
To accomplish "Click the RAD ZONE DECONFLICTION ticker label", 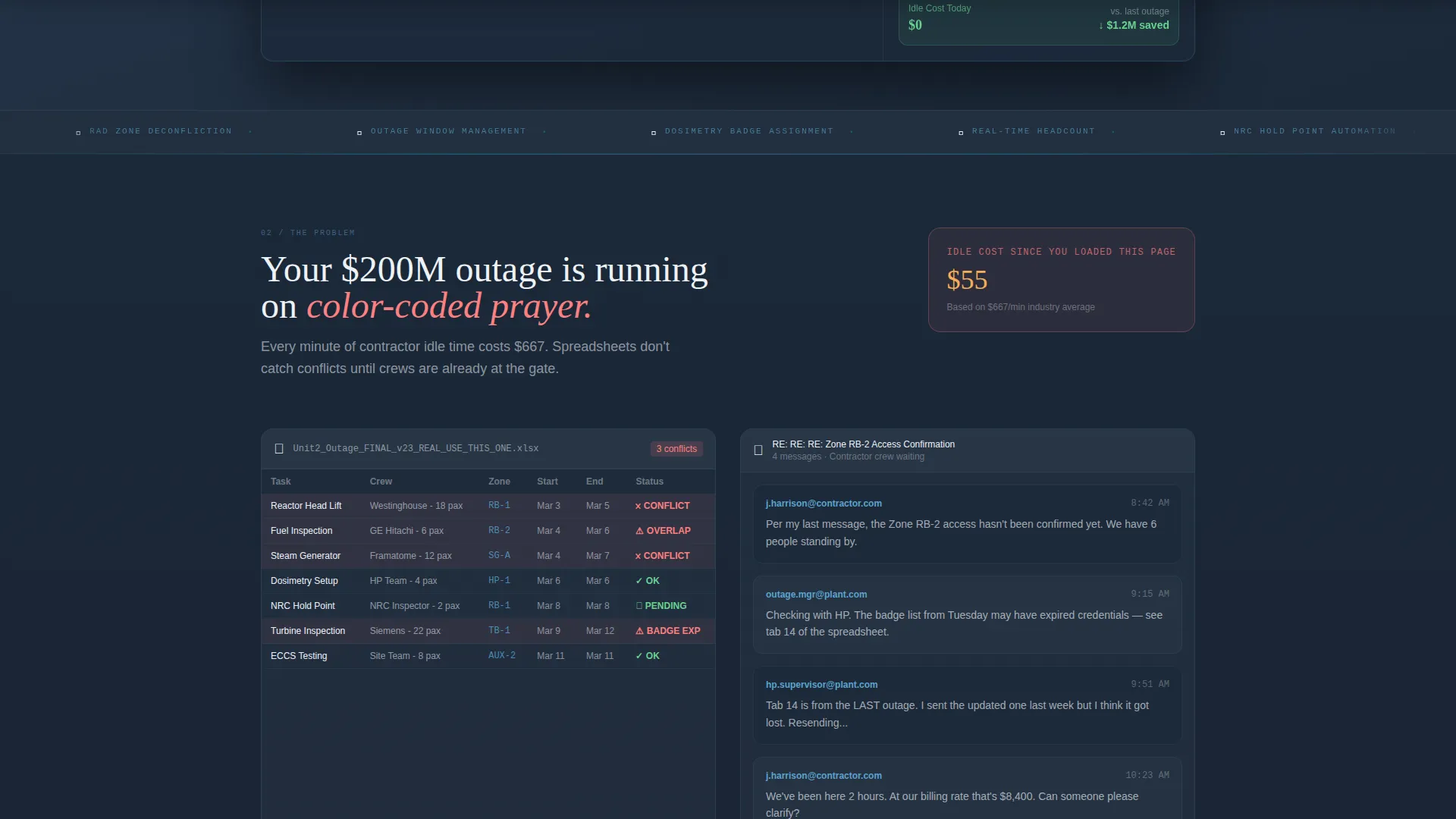I will tap(161, 131).
